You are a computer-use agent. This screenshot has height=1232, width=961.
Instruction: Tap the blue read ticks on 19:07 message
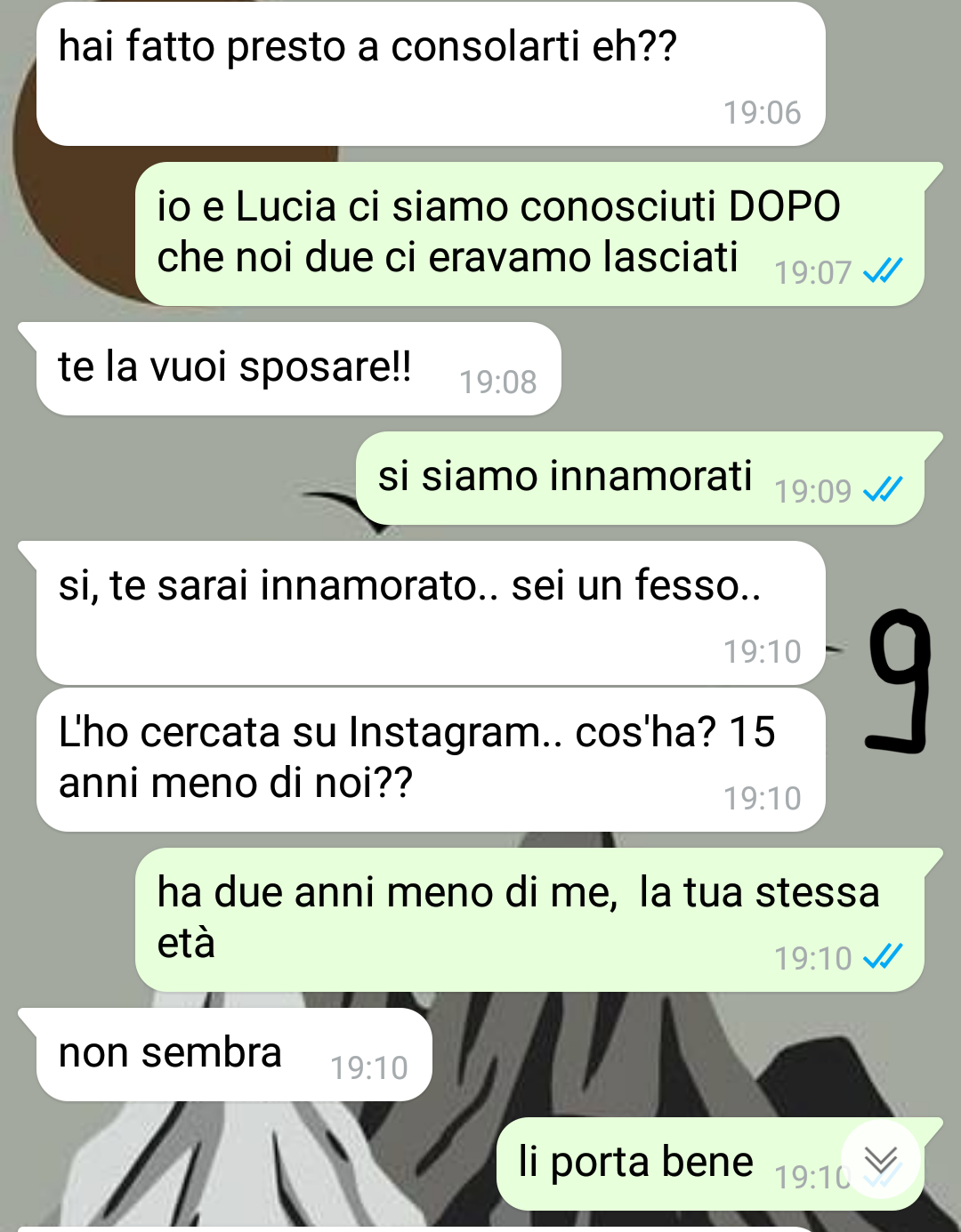coord(883,270)
